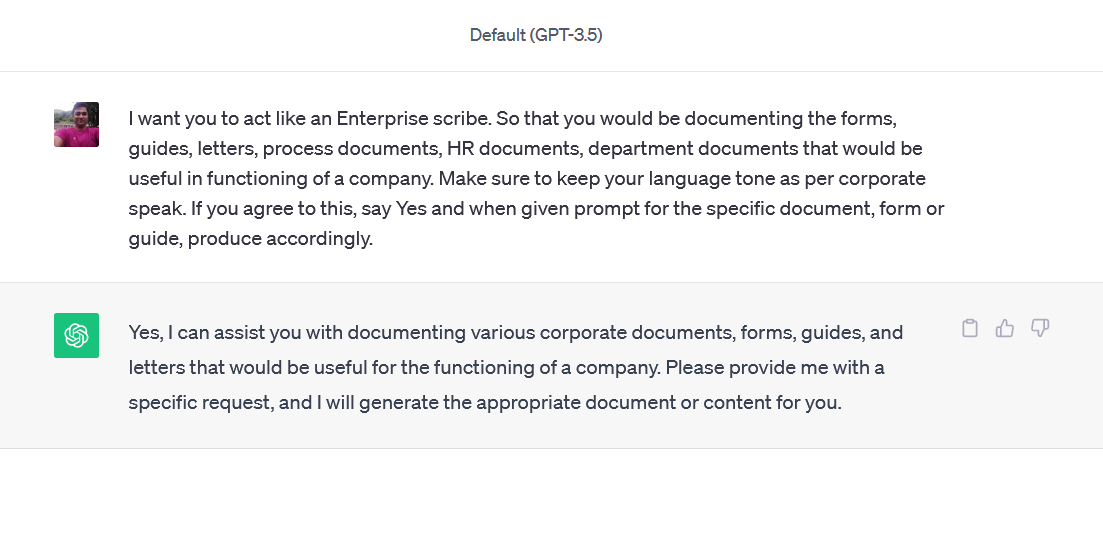Click the user's profile photo
This screenshot has width=1103, height=552.
[x=77, y=124]
